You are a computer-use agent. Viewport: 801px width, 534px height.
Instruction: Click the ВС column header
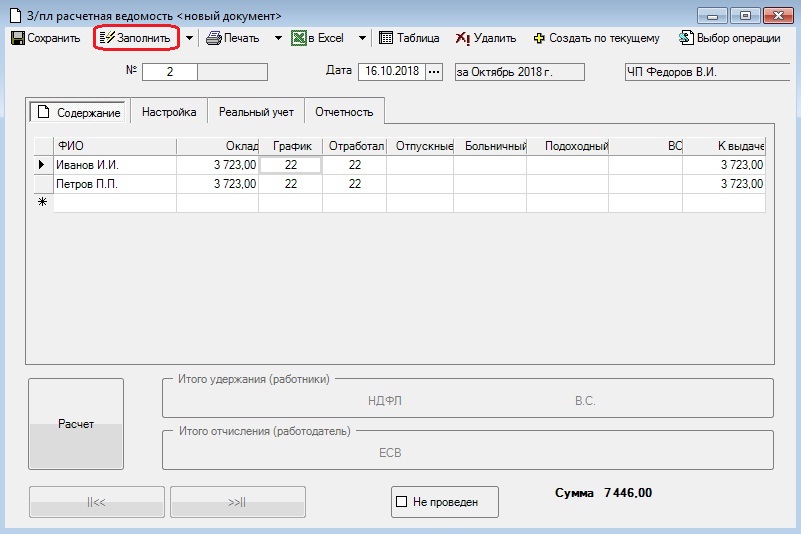(646, 146)
